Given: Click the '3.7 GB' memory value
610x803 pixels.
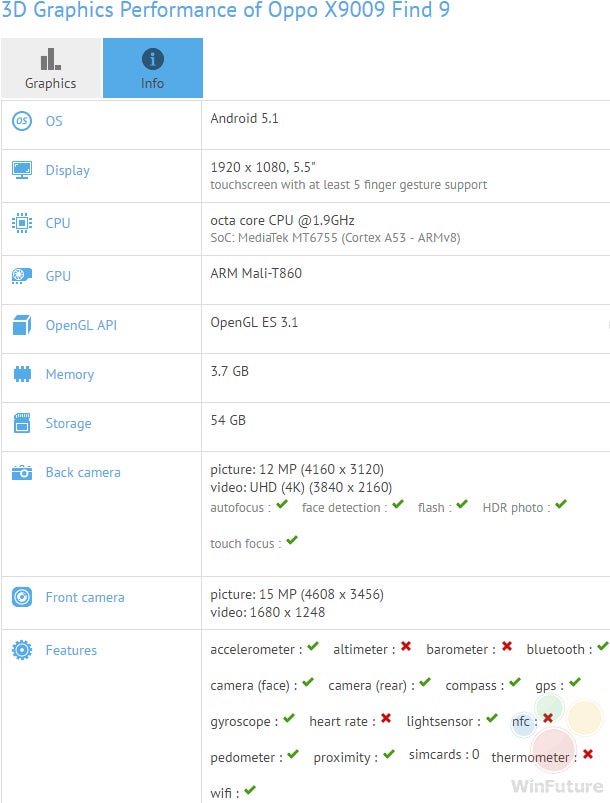Looking at the screenshot, I should click(229, 371).
